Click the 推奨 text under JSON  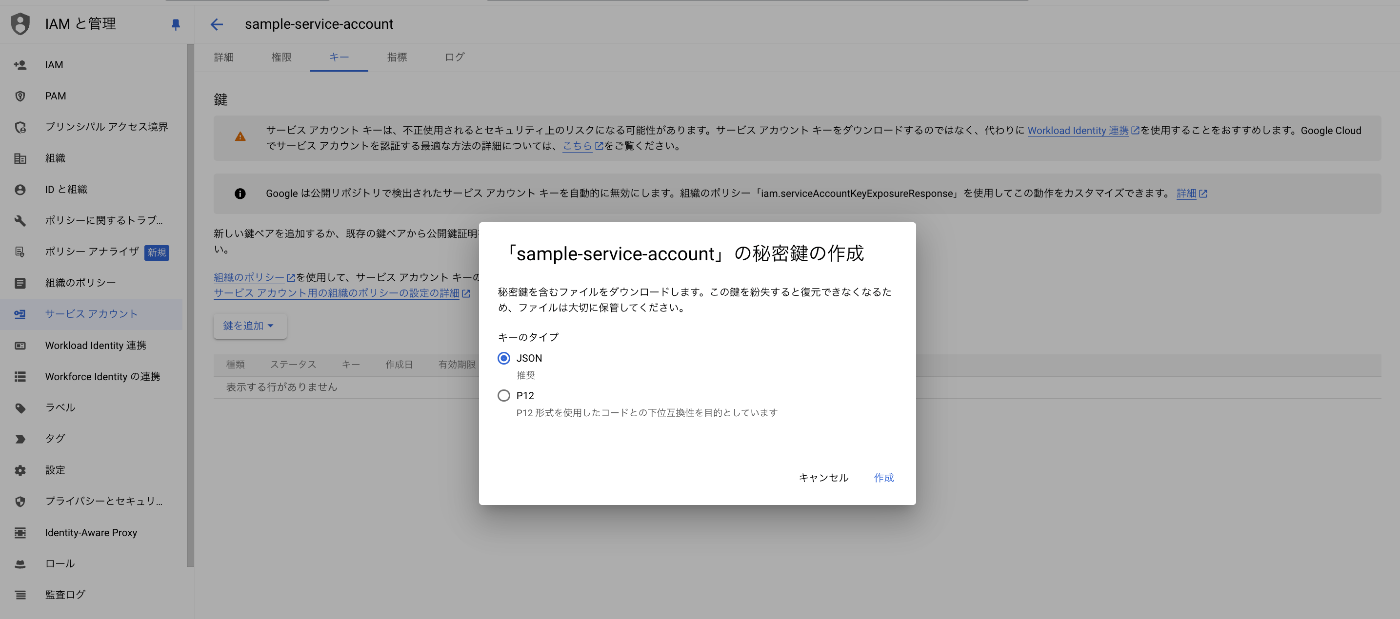coord(525,375)
